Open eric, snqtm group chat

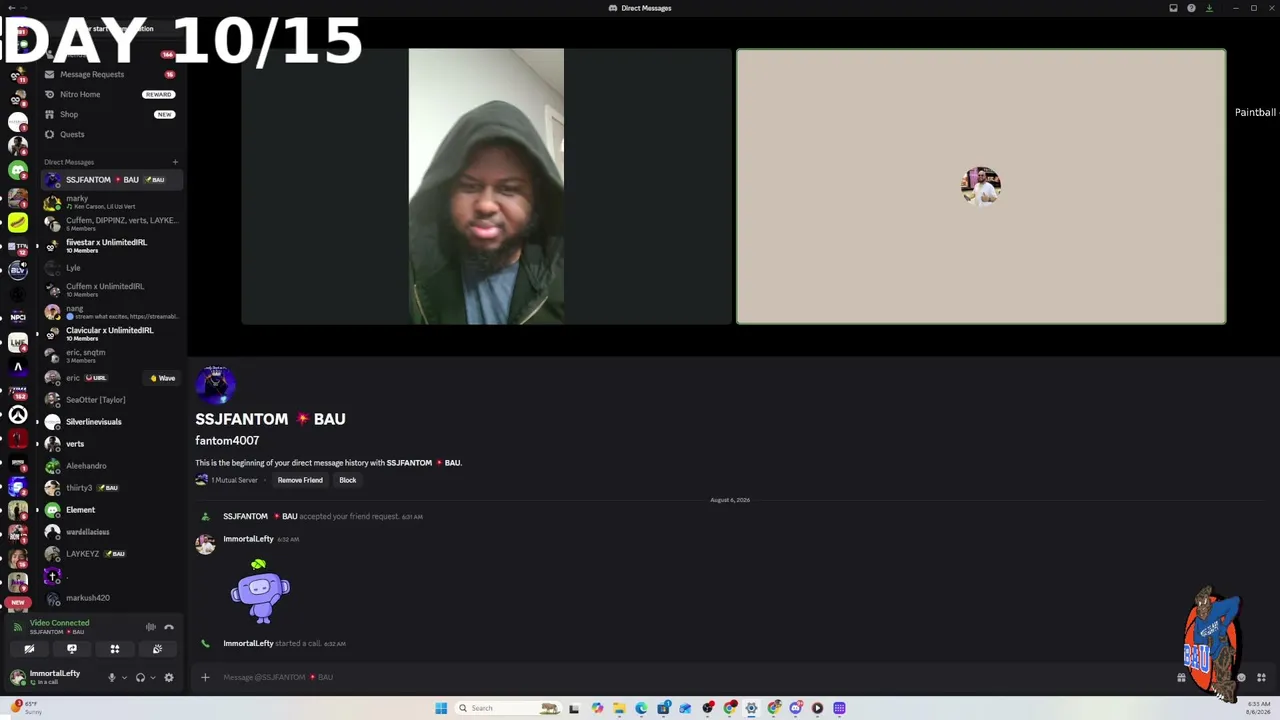[110, 356]
